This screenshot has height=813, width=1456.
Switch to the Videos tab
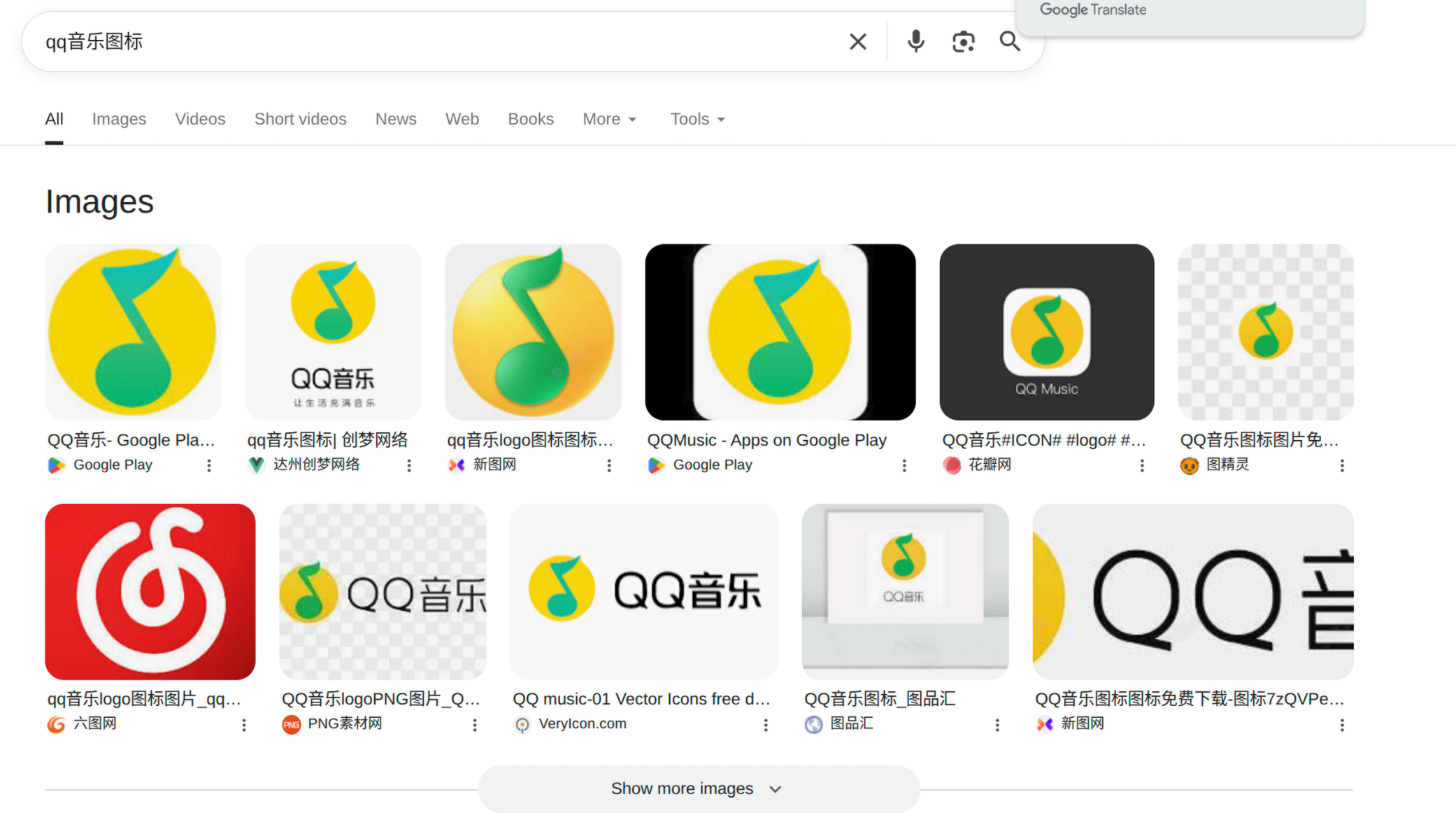(200, 119)
